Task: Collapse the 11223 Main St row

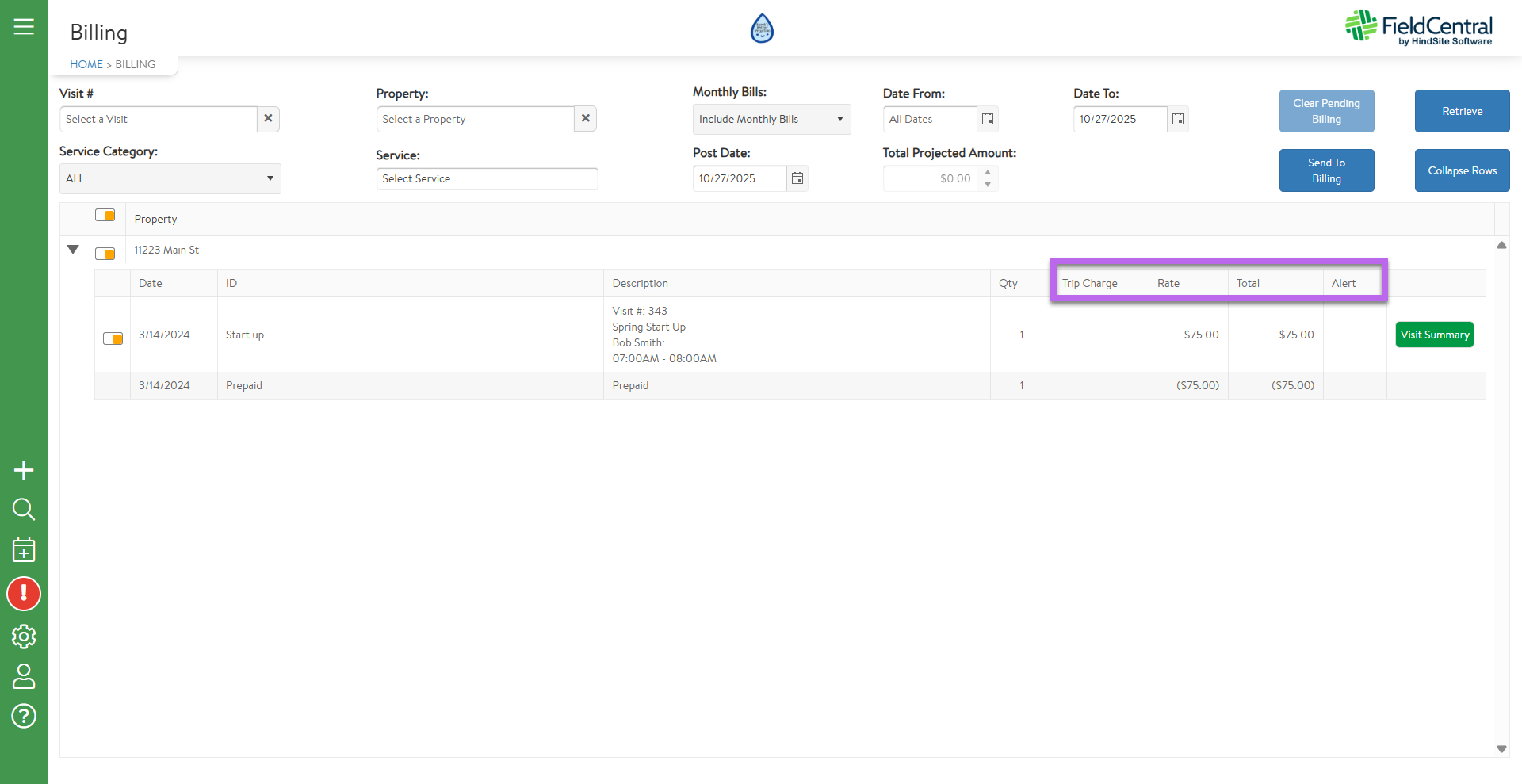Action: pyautogui.click(x=73, y=250)
